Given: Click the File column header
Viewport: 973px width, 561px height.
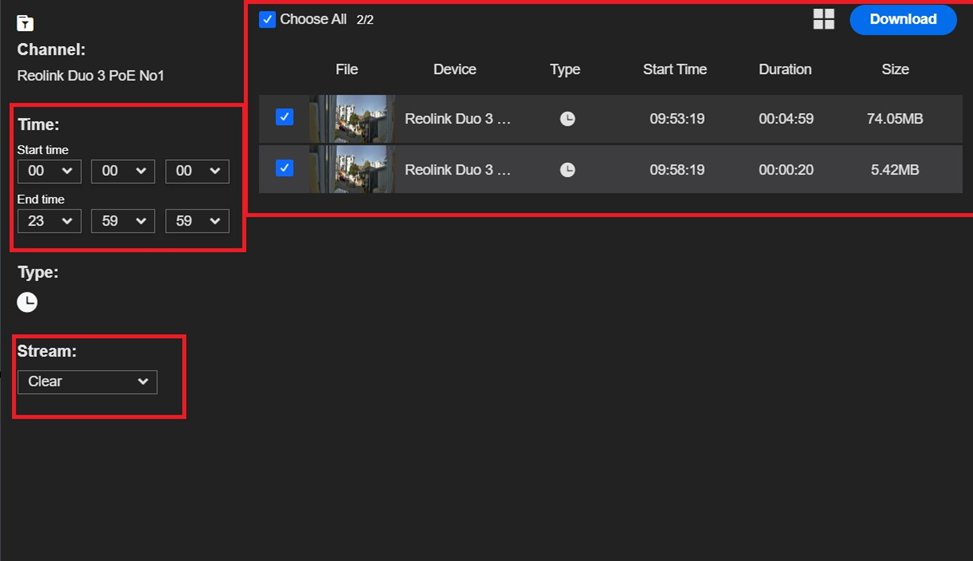Looking at the screenshot, I should click(x=346, y=70).
